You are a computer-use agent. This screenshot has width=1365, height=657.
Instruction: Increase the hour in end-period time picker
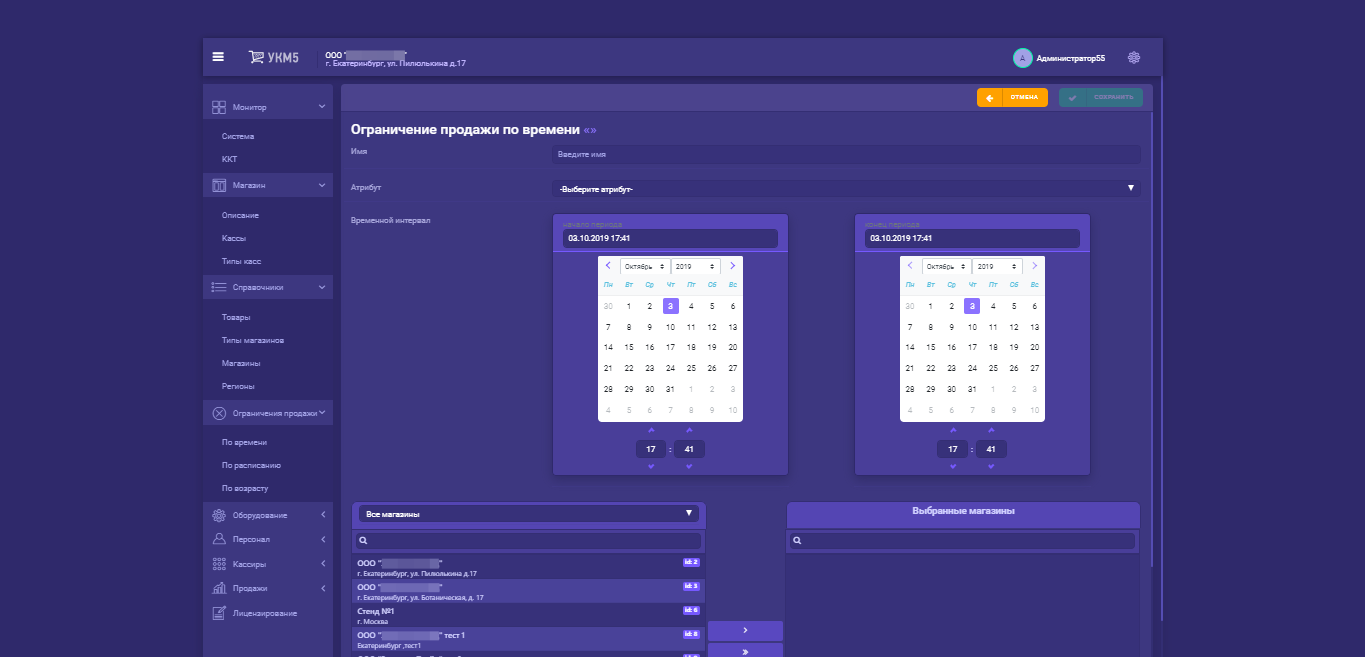tap(953, 430)
